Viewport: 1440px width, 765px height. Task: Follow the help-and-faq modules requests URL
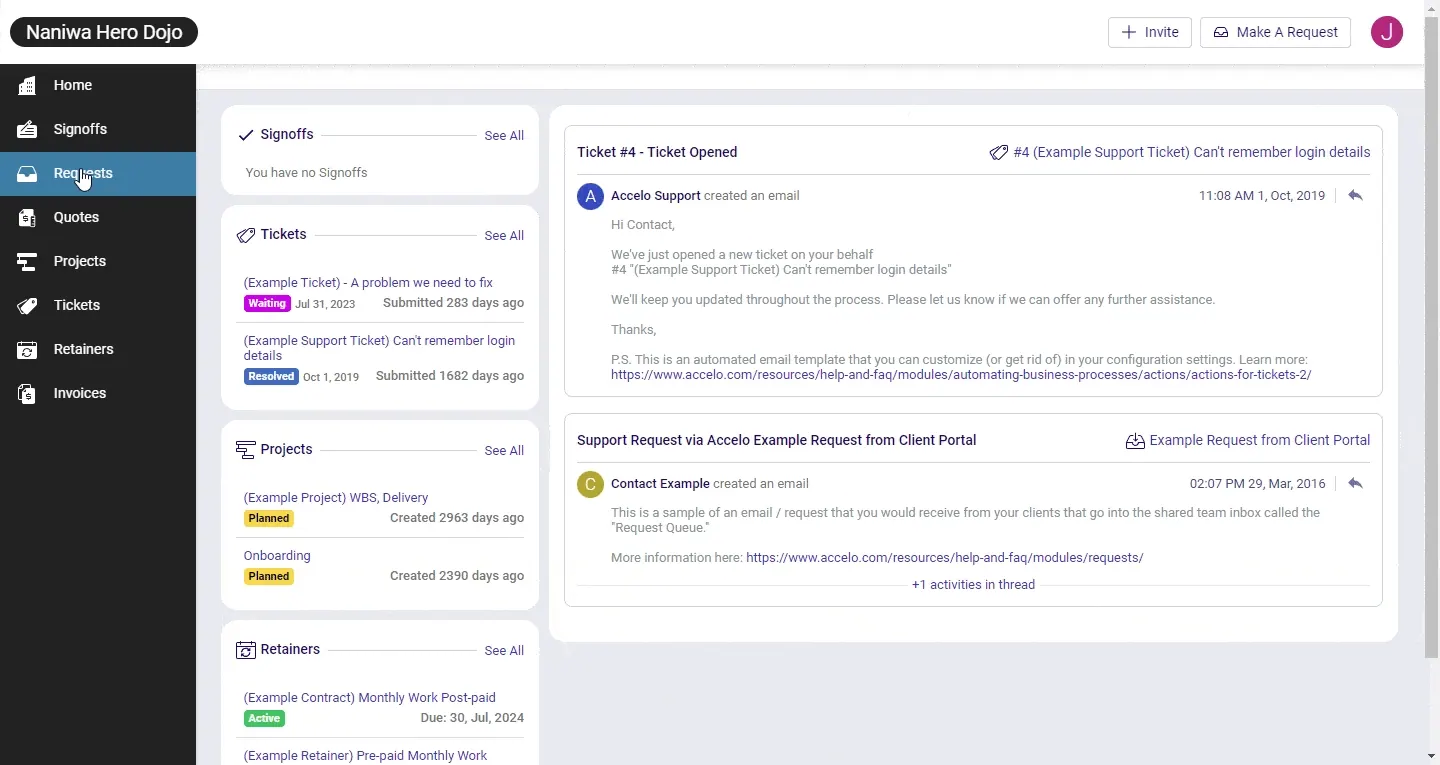point(945,558)
